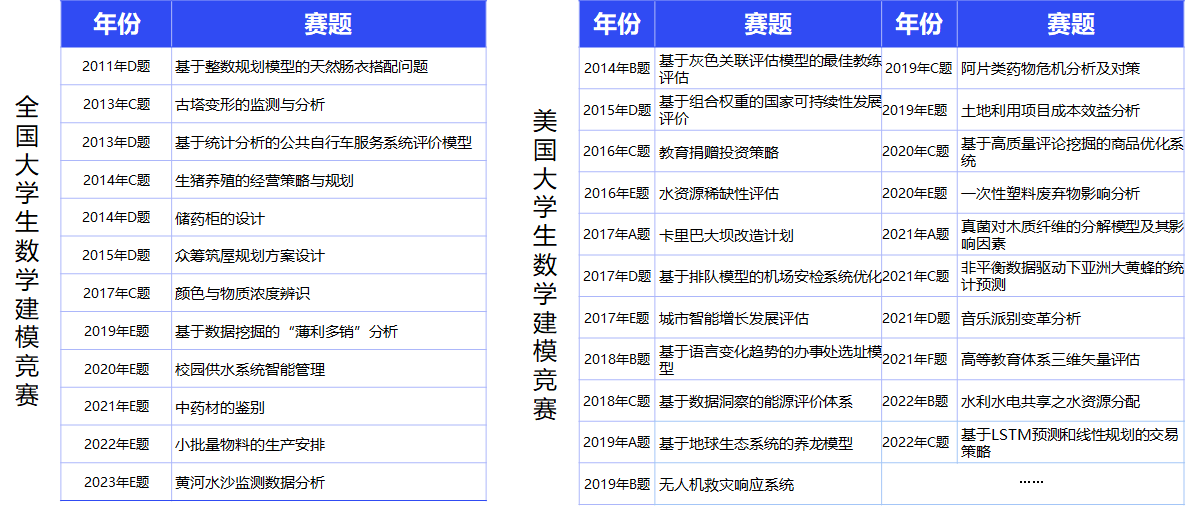Click the row '古塔变形的监测与分析'
1186x506 pixels.
click(x=274, y=104)
